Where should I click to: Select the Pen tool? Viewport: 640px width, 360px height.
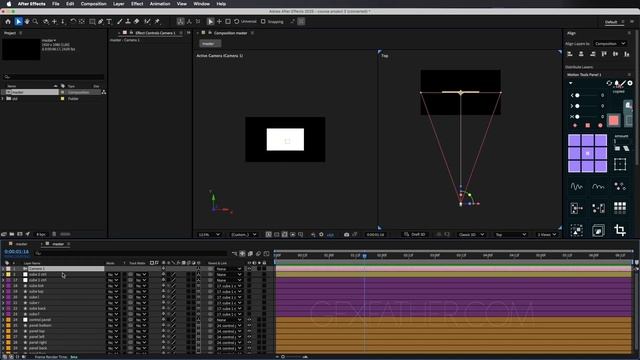101,22
